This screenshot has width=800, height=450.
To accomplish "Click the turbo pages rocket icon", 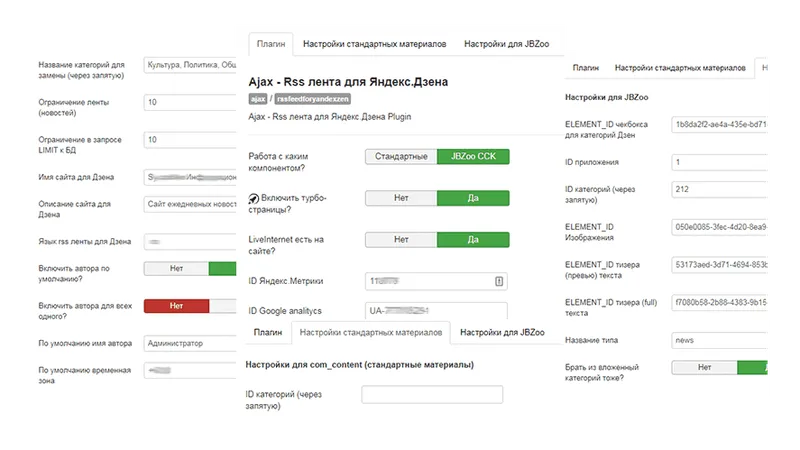I will (x=254, y=198).
